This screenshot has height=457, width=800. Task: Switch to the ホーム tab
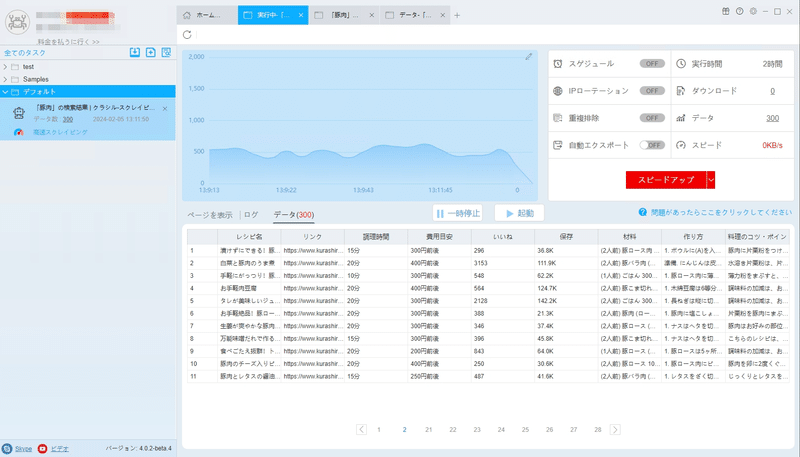click(207, 15)
